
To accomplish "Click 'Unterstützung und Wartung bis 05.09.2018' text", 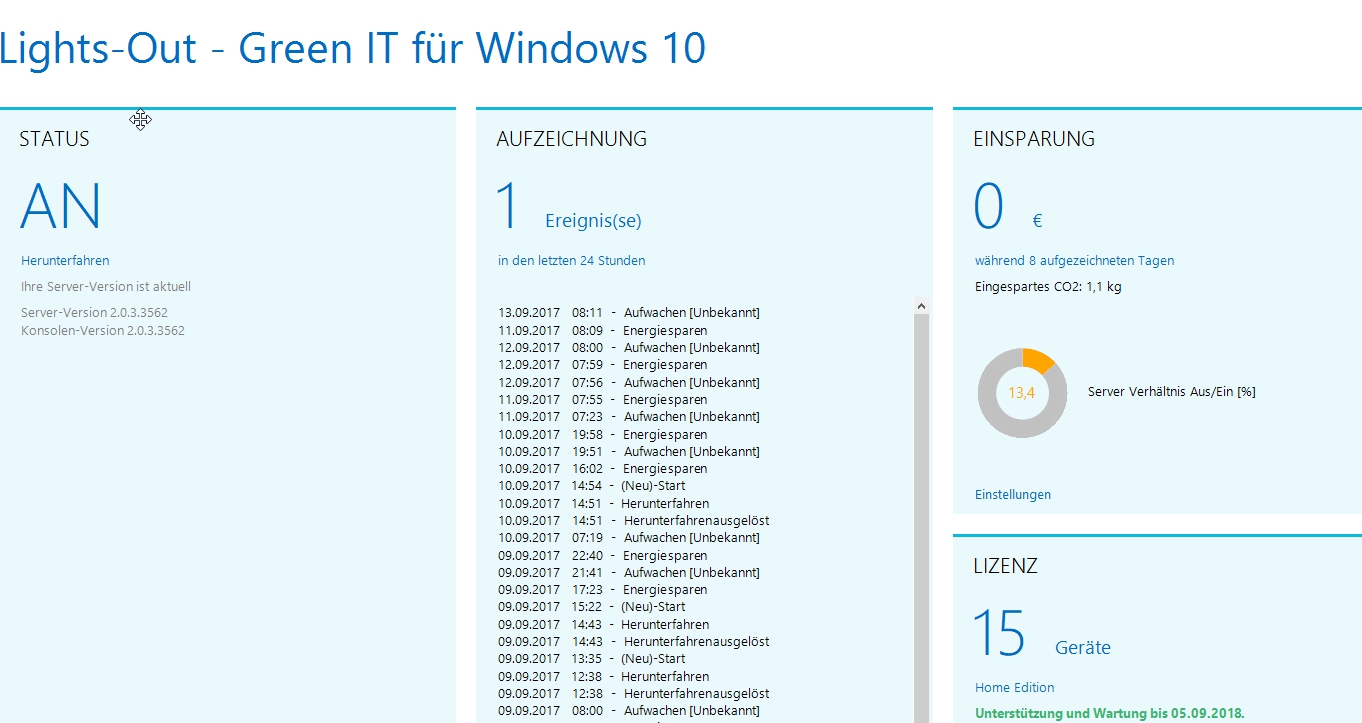I will pos(1110,714).
